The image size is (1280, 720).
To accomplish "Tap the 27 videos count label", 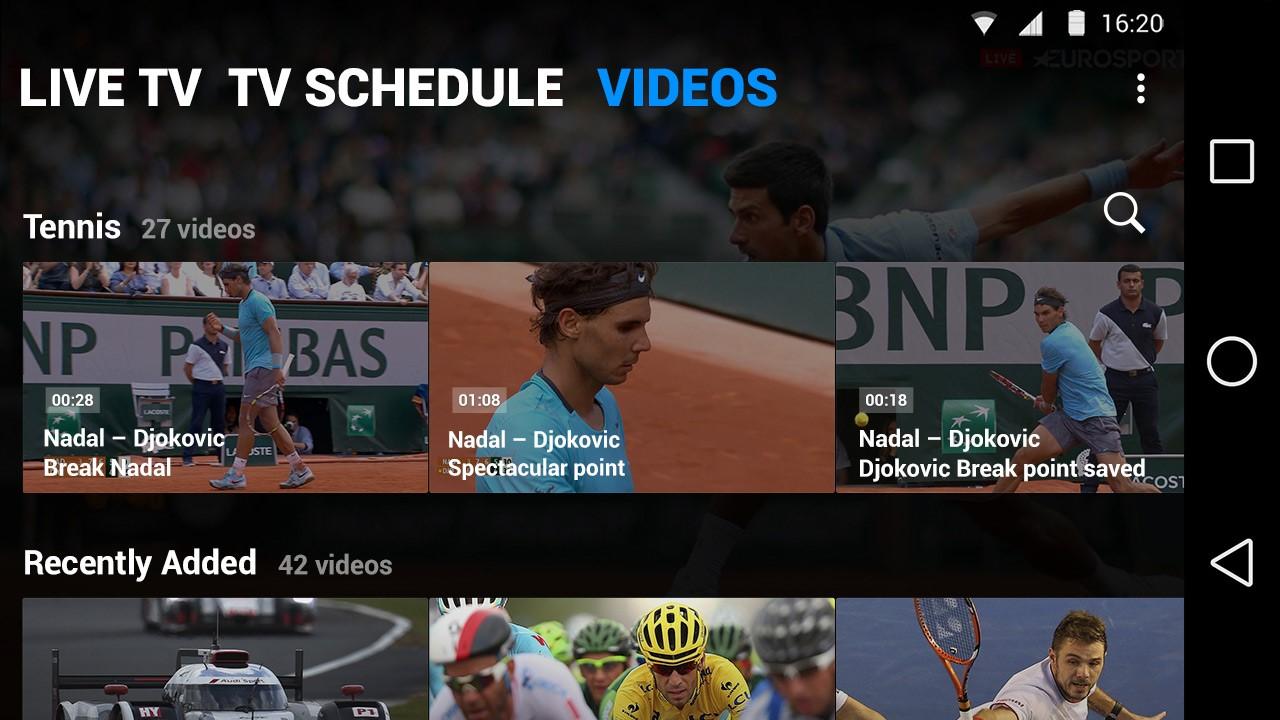I will [198, 229].
